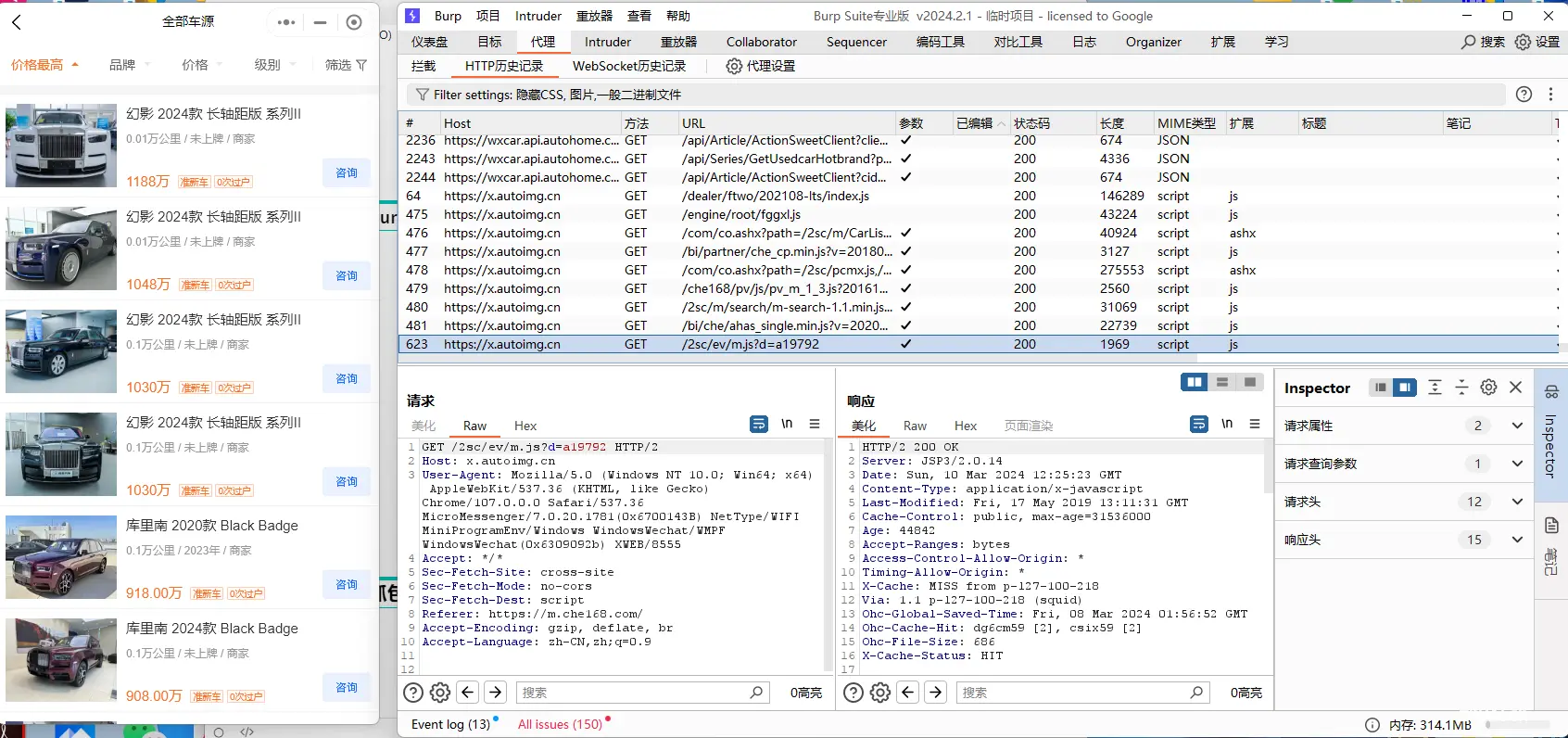Click the request editor vertical scrollbar

(828, 556)
